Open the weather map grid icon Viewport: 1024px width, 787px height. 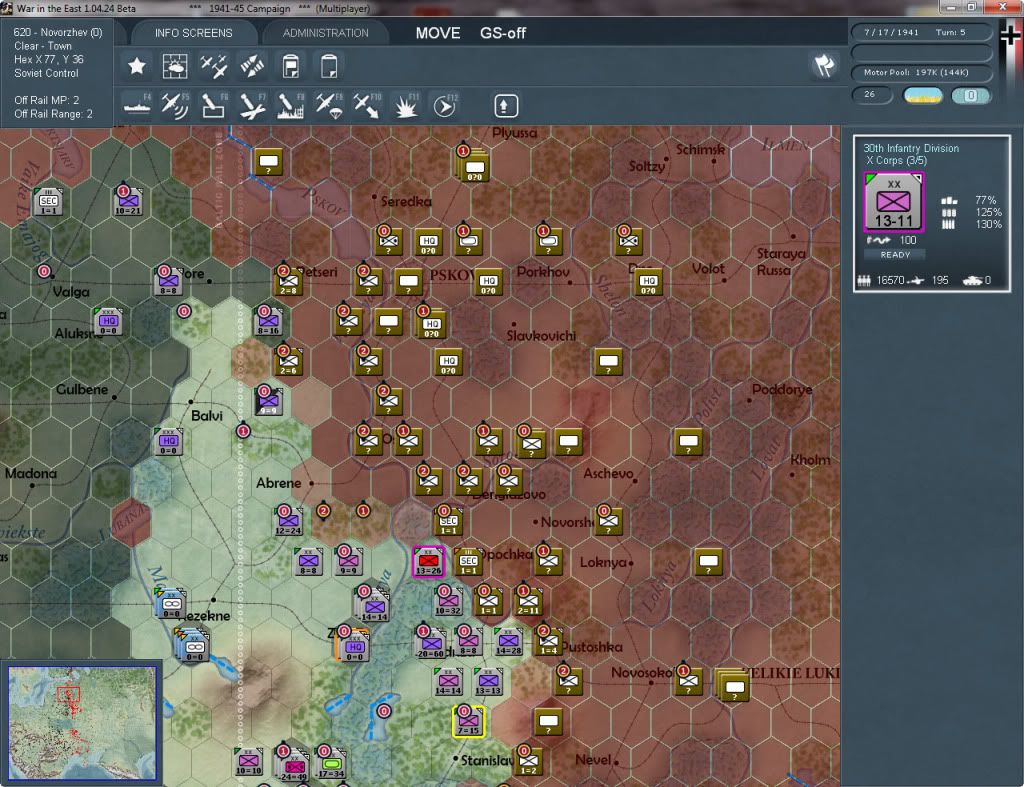tap(175, 66)
